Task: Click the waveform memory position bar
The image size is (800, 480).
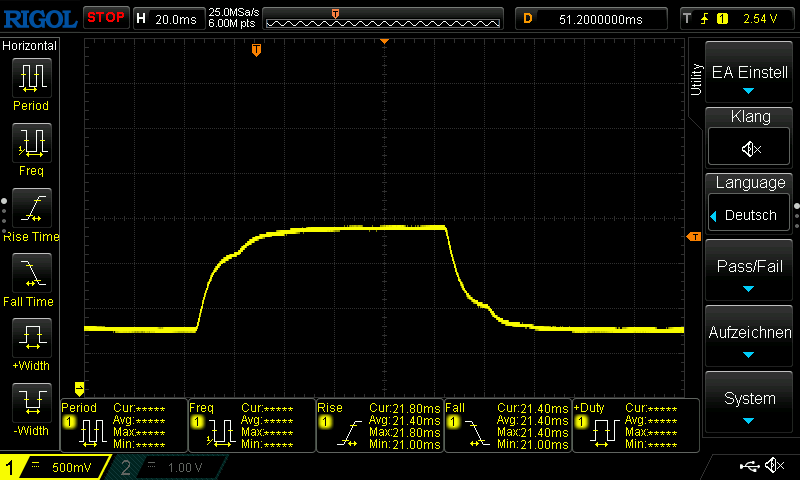Action: (385, 17)
